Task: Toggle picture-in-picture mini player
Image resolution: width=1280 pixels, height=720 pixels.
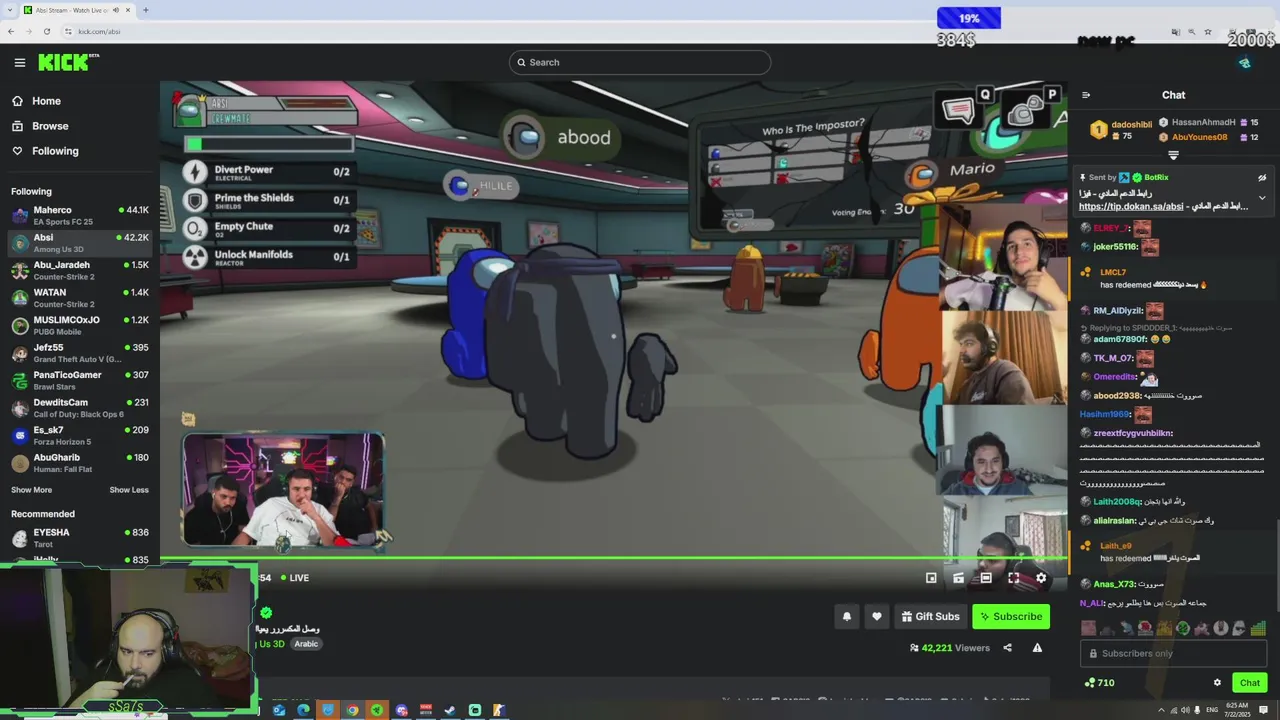Action: coord(931,578)
